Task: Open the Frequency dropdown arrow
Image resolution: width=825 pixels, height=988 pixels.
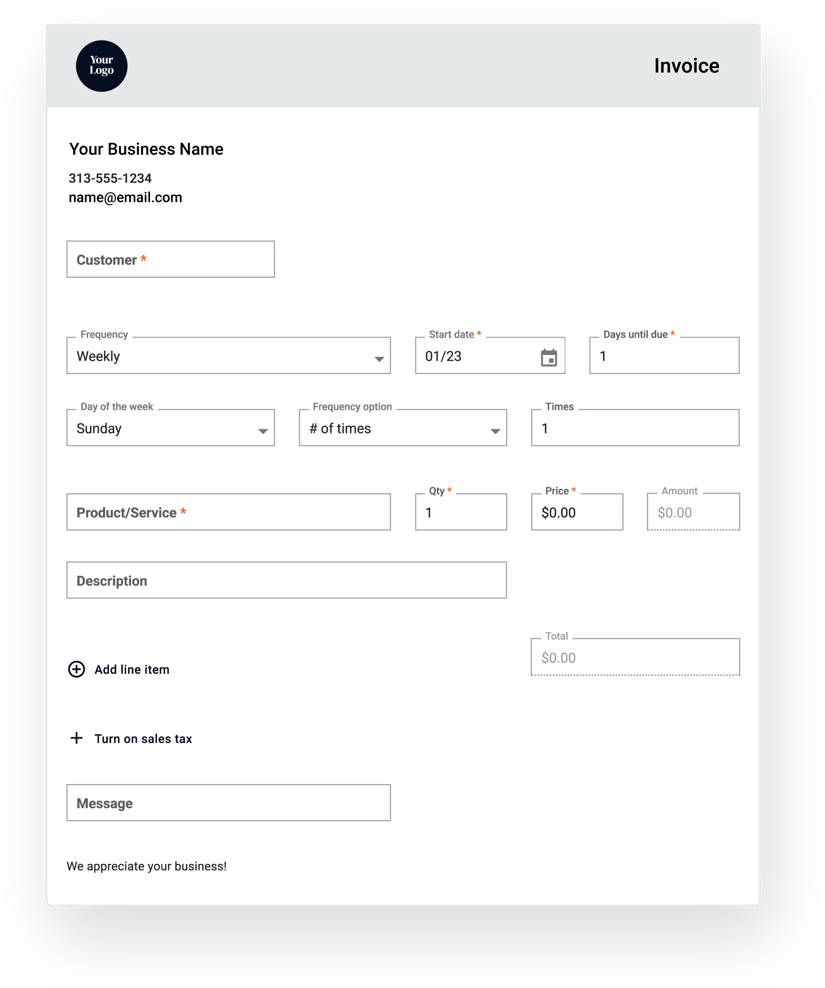Action: pyautogui.click(x=380, y=356)
